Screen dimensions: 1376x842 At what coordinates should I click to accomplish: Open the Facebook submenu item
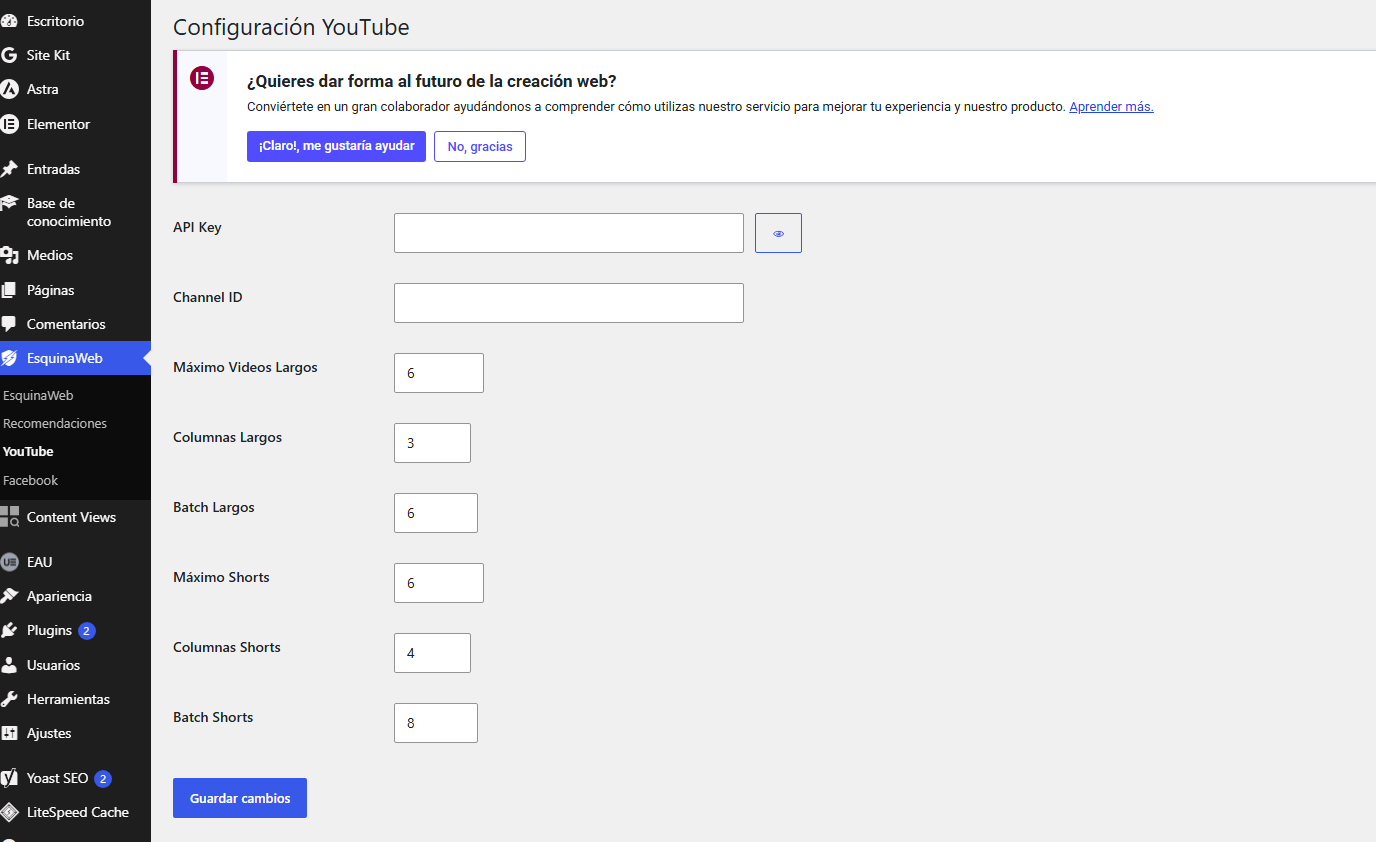pos(31,480)
